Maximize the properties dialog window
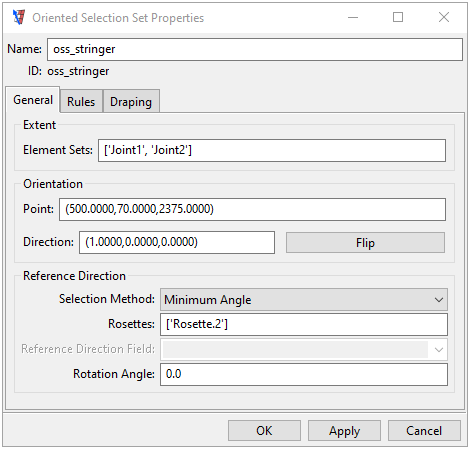Image resolution: width=469 pixels, height=450 pixels. click(398, 17)
